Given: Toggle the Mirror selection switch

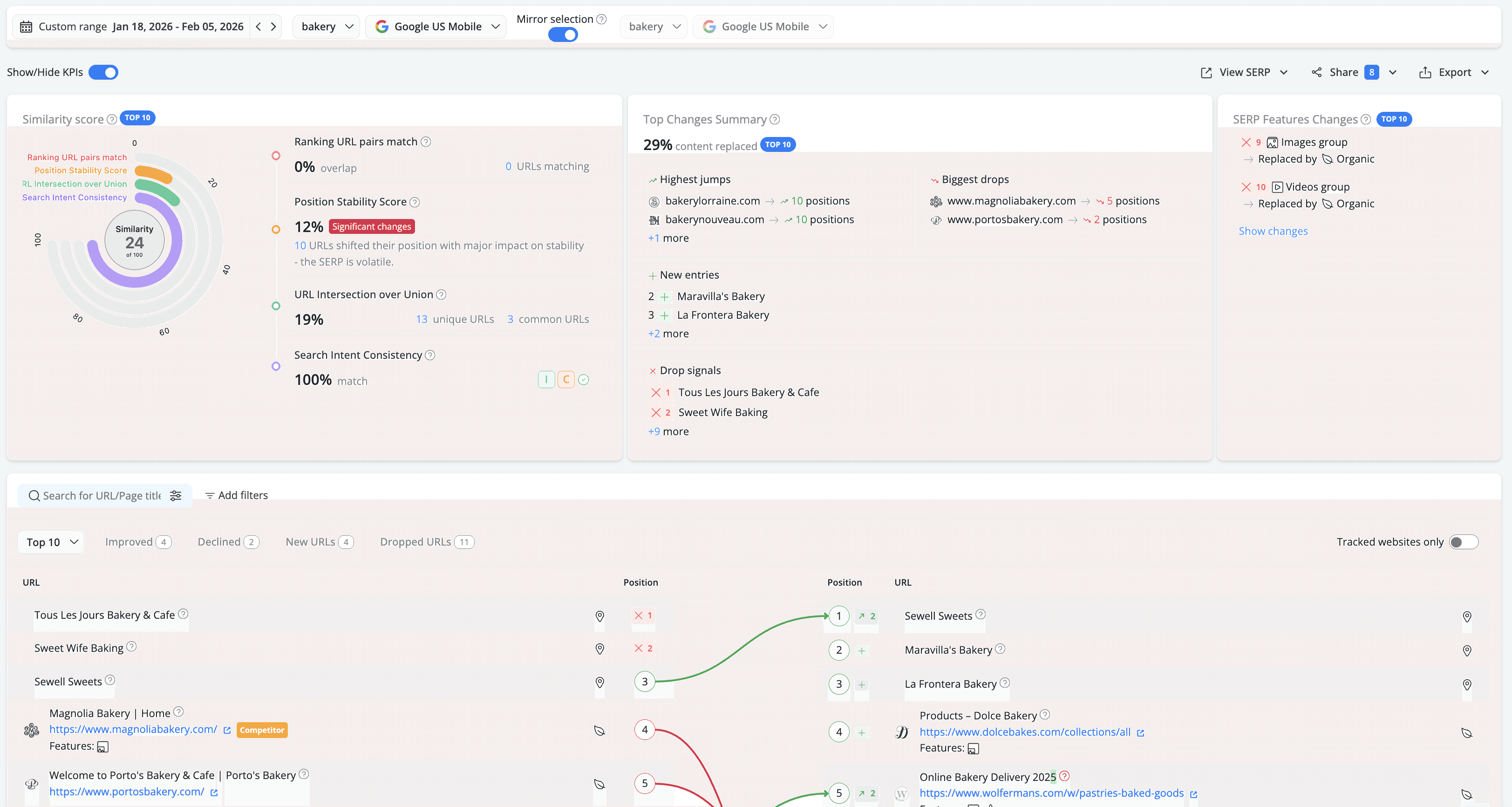Looking at the screenshot, I should click(x=562, y=34).
